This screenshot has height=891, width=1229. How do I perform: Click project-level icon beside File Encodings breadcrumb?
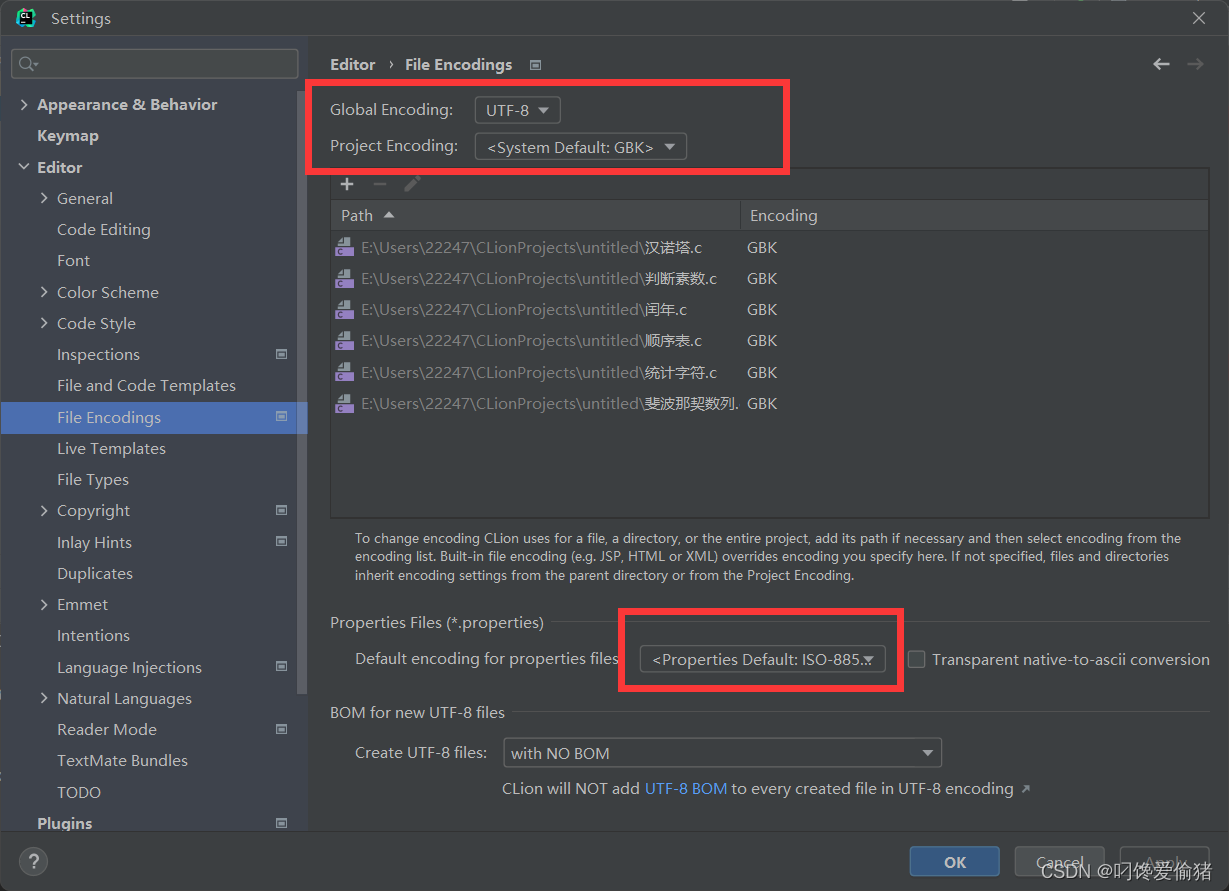click(535, 65)
